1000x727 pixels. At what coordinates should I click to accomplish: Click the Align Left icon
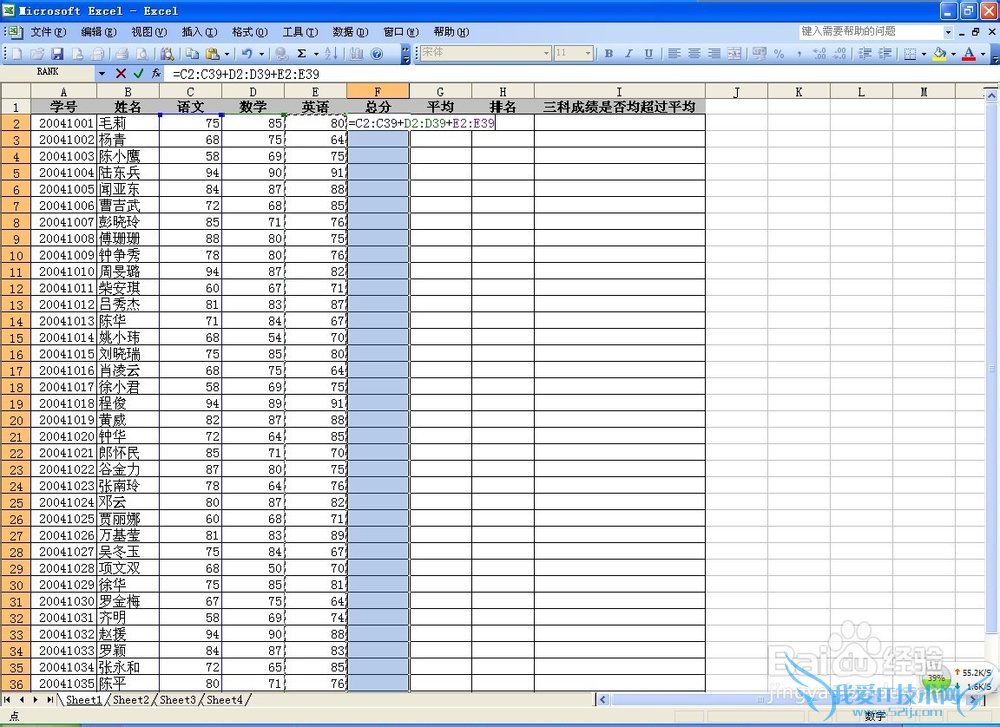point(673,54)
